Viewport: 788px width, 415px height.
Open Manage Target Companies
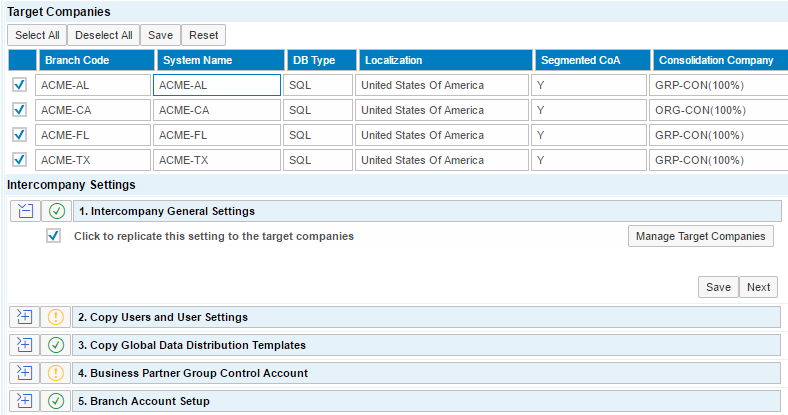(x=701, y=236)
